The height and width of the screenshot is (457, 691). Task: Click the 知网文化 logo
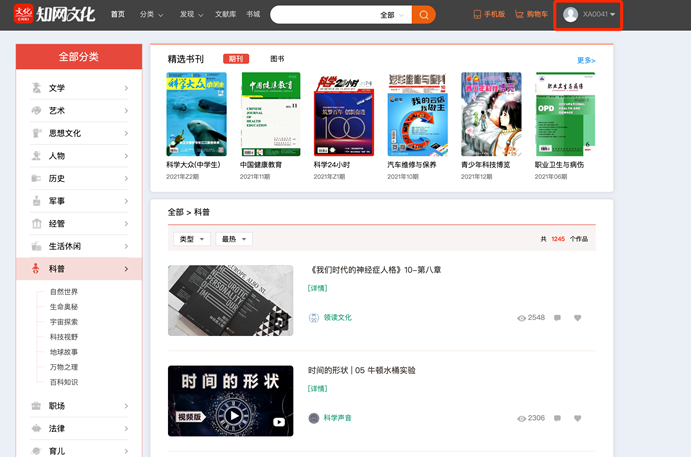[54, 14]
